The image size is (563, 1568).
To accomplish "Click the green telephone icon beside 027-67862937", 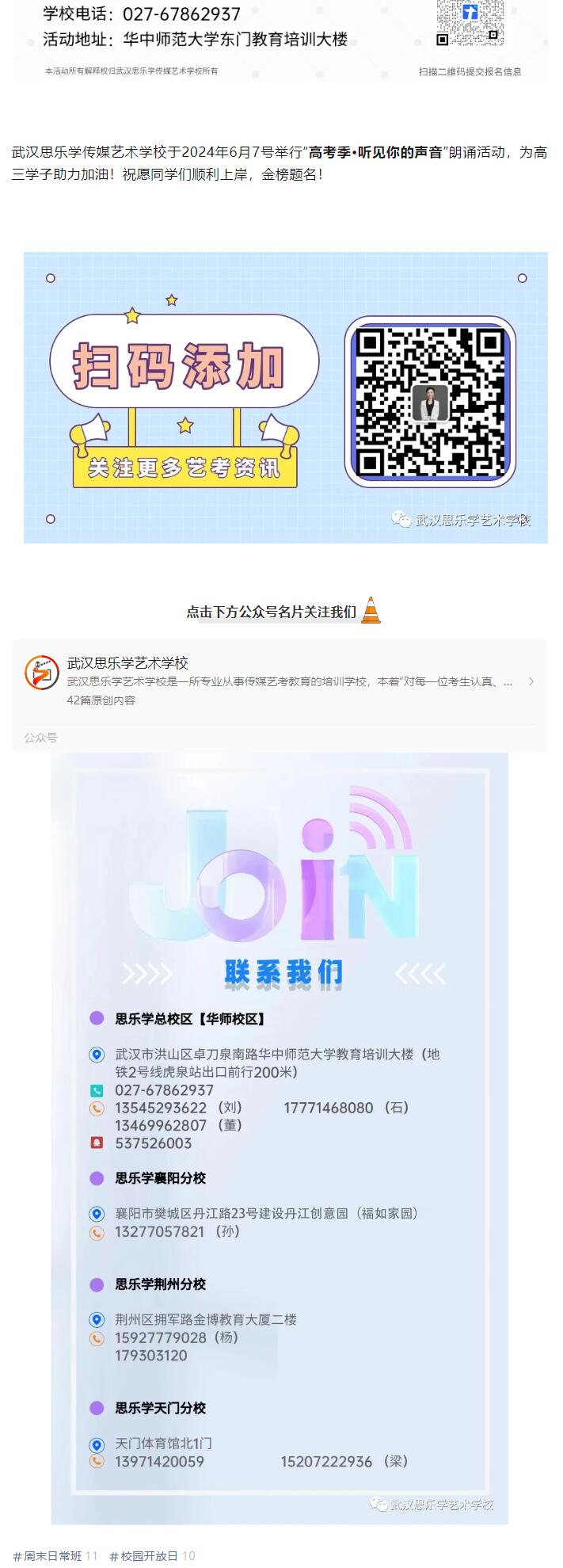I will click(x=97, y=1090).
